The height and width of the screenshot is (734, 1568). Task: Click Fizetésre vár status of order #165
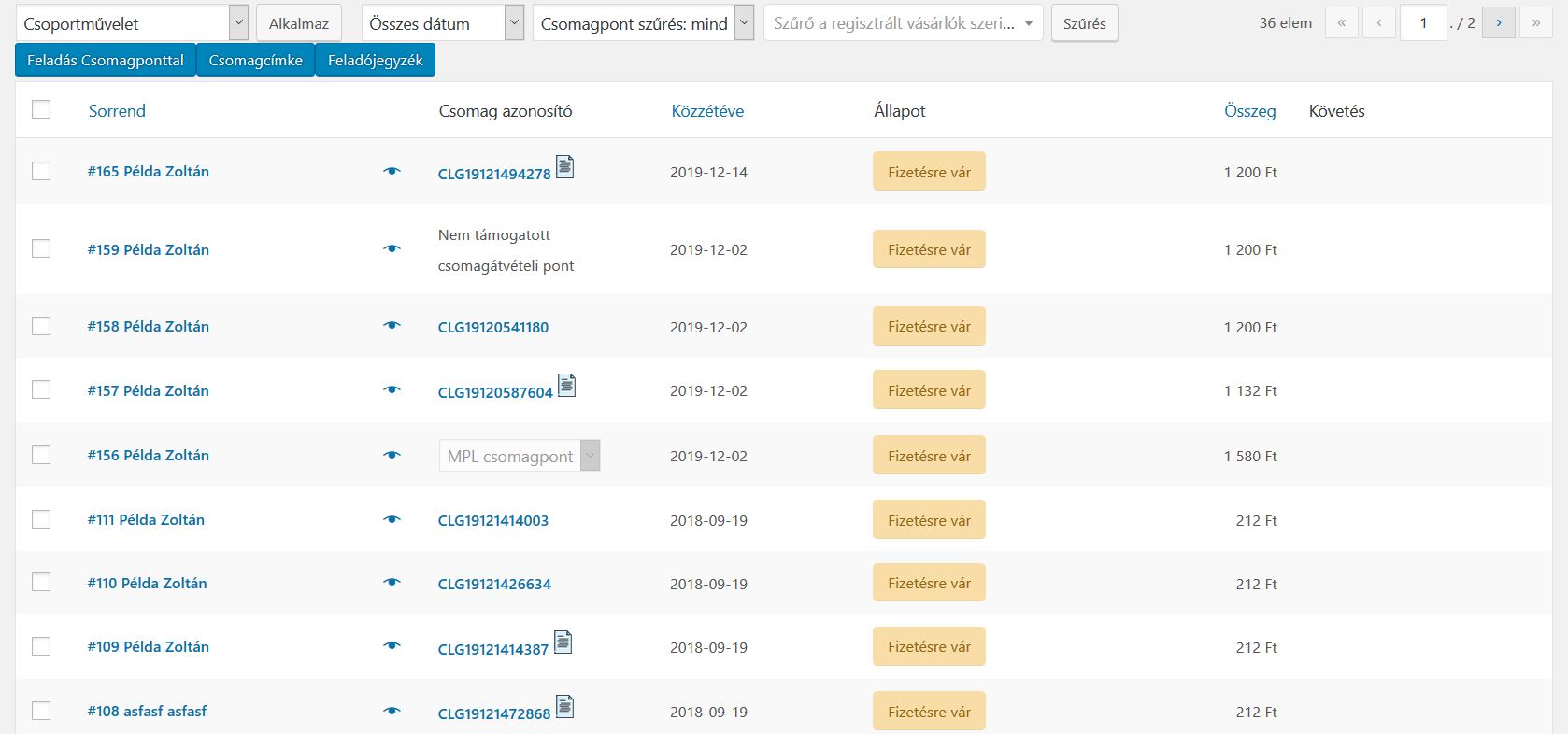[x=929, y=172]
